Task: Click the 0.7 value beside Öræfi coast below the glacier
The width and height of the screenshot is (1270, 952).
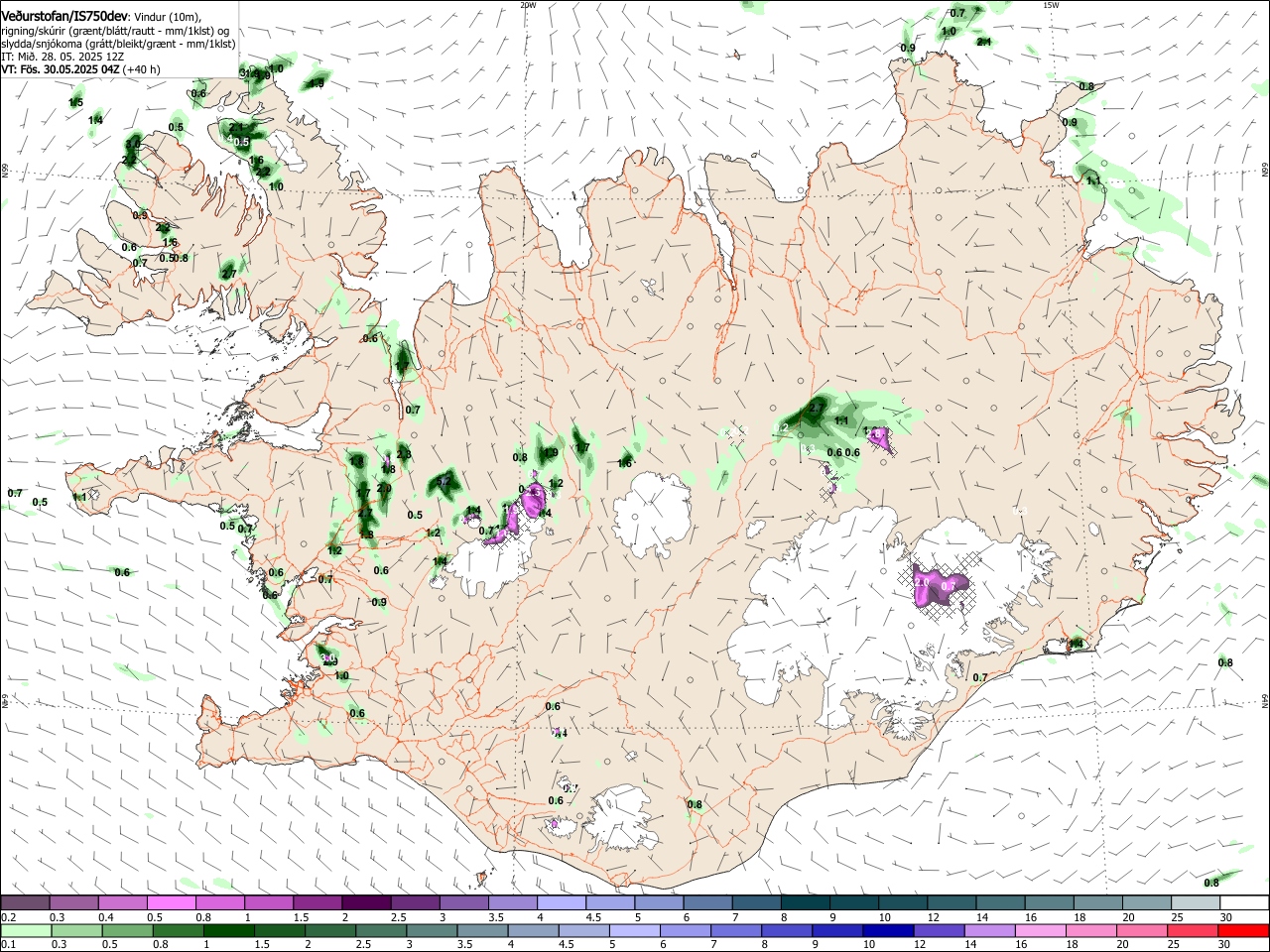Action: [980, 677]
